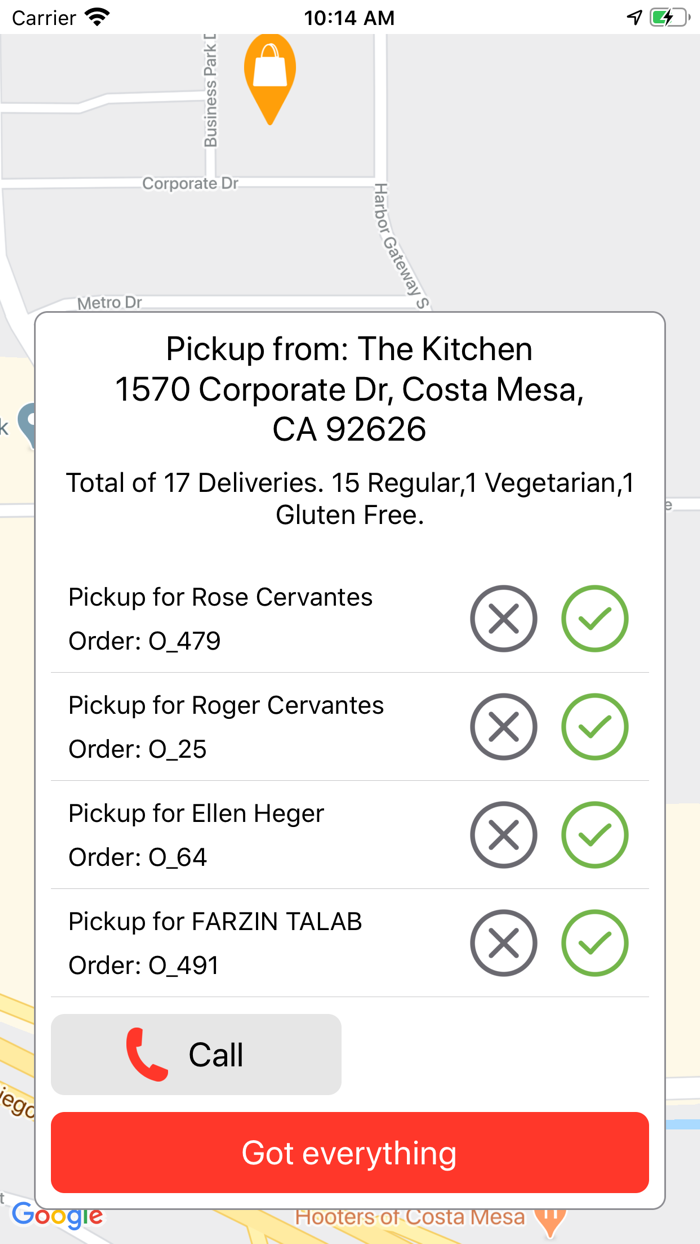Image resolution: width=700 pixels, height=1244 pixels.
Task: Call the restaurant using Call button
Action: (196, 1055)
